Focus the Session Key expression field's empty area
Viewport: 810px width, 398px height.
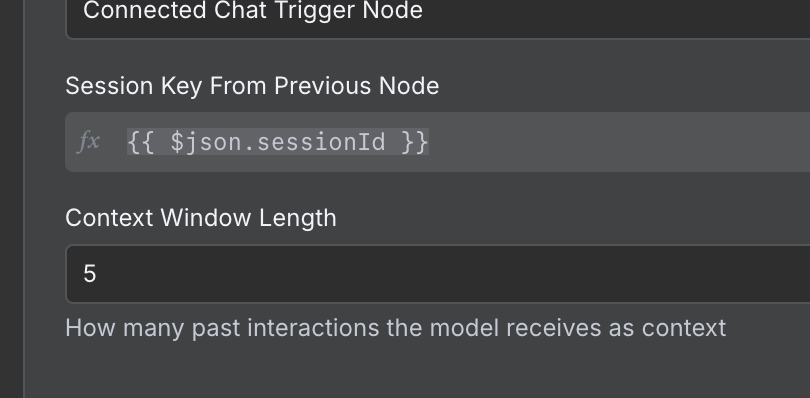pyautogui.click(x=620, y=142)
